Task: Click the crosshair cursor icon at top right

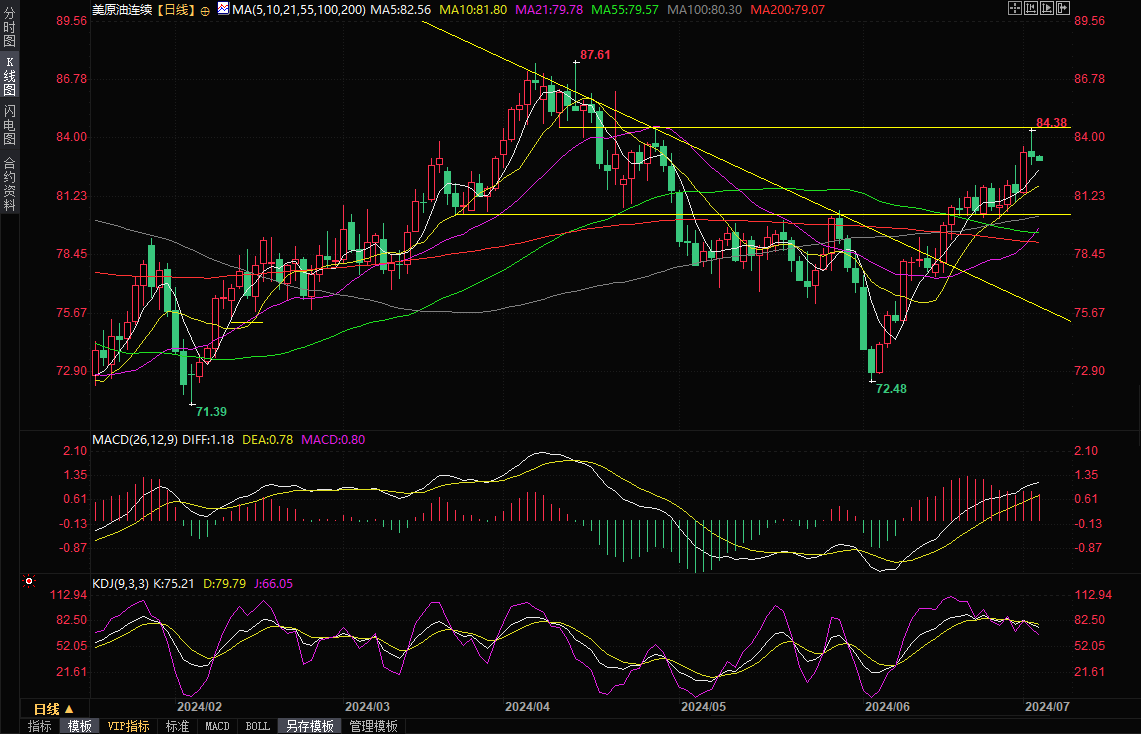Action: point(1014,9)
